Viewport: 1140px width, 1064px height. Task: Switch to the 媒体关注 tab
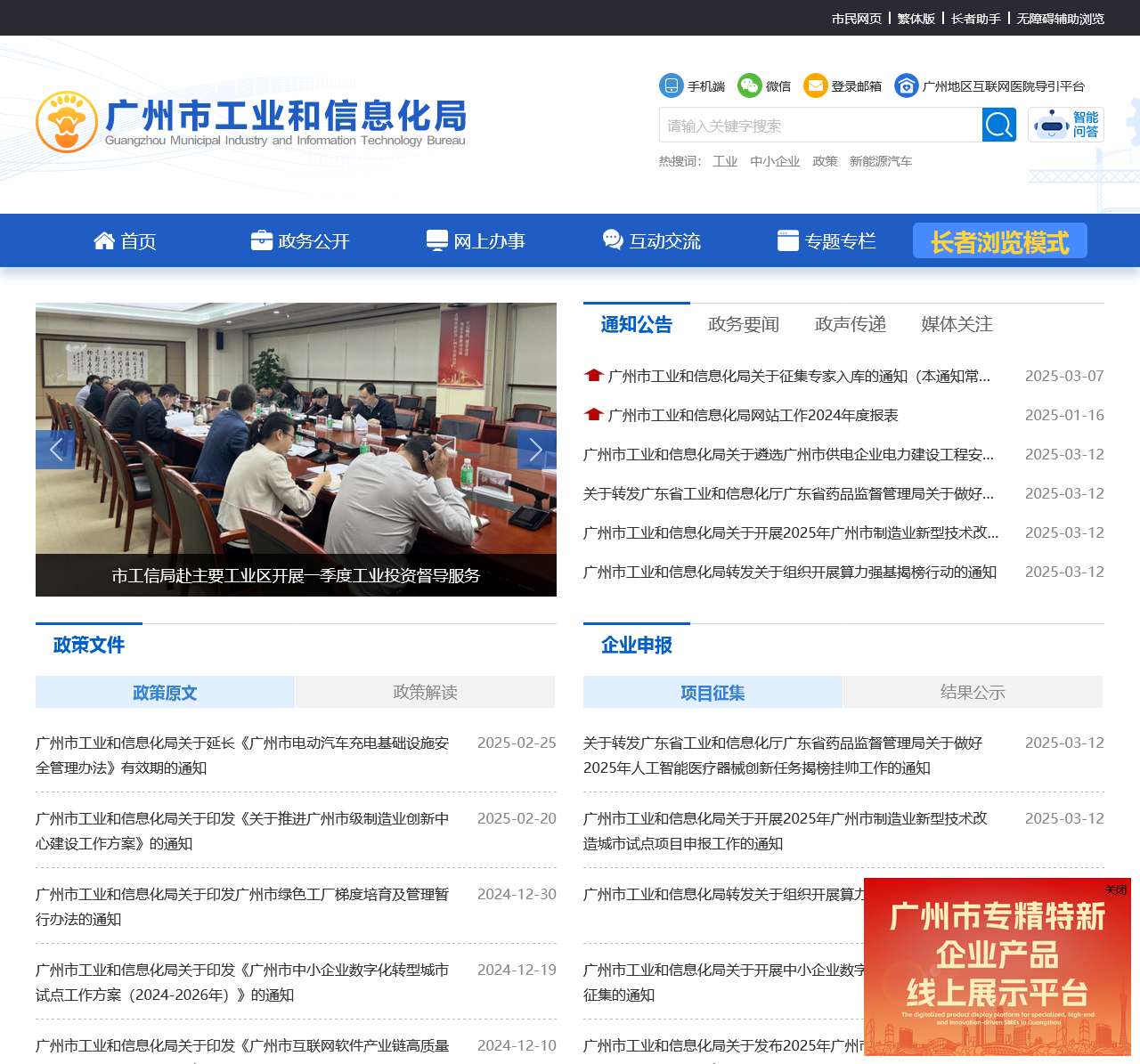click(957, 324)
